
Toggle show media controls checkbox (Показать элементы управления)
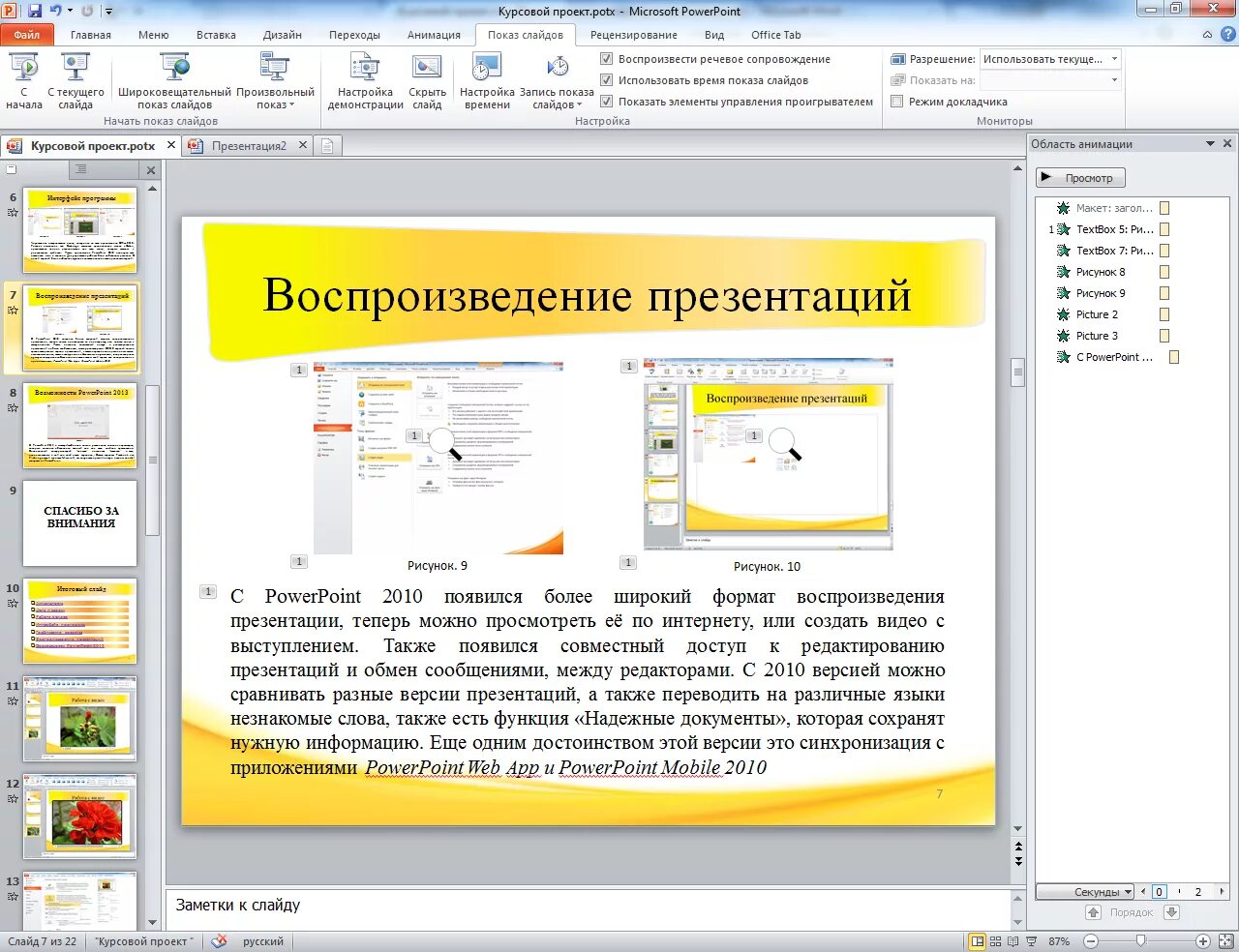(606, 102)
